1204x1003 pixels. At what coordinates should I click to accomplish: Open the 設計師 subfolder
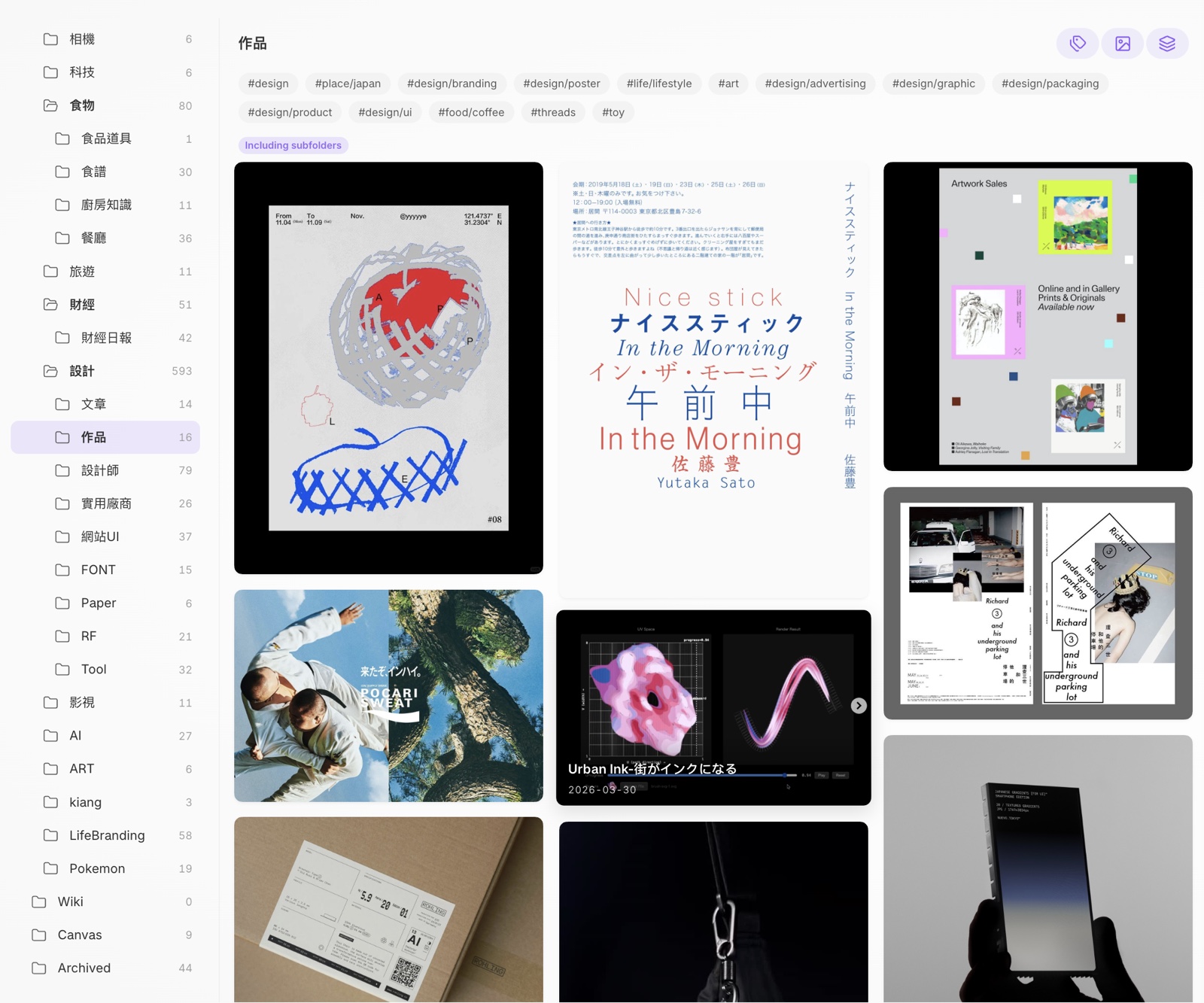pos(105,470)
